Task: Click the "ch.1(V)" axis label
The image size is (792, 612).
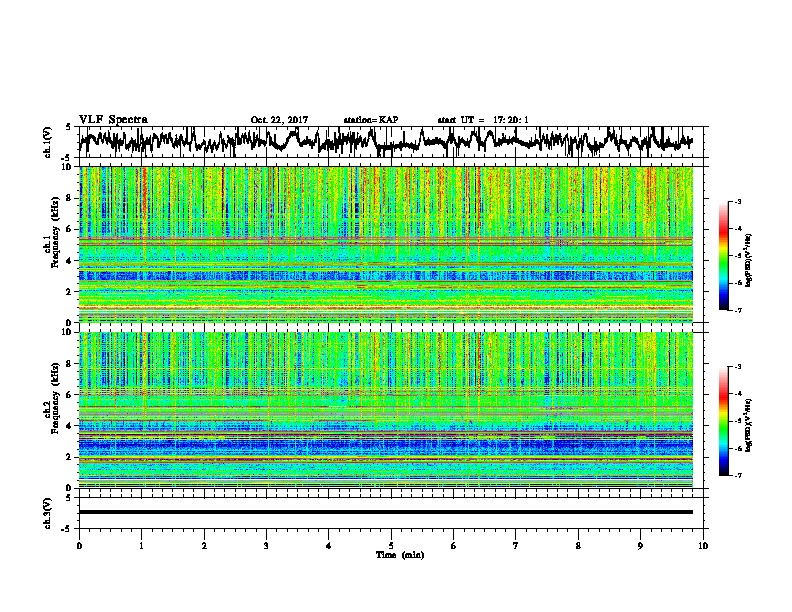Action: pyautogui.click(x=47, y=142)
